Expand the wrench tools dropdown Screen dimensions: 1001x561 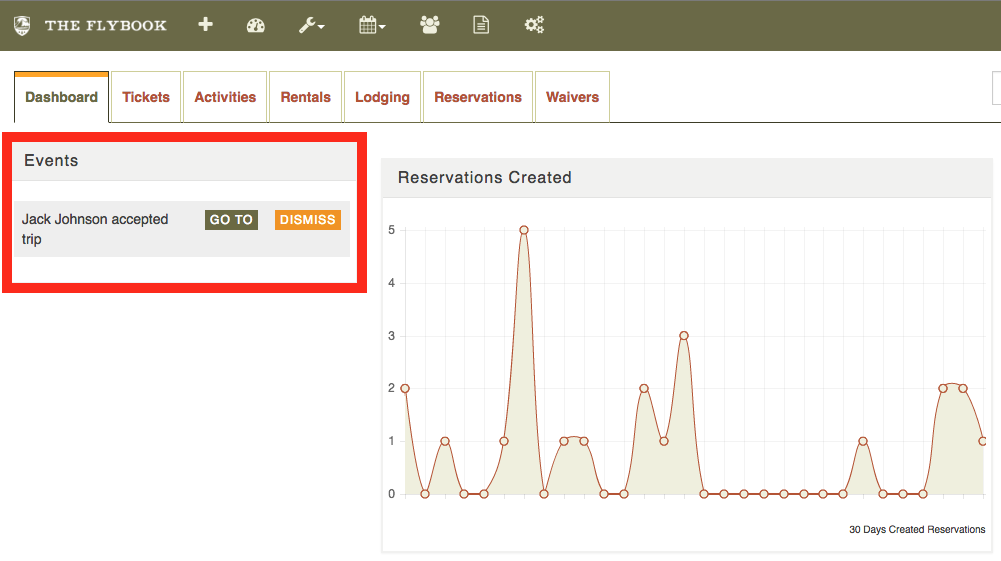312,26
